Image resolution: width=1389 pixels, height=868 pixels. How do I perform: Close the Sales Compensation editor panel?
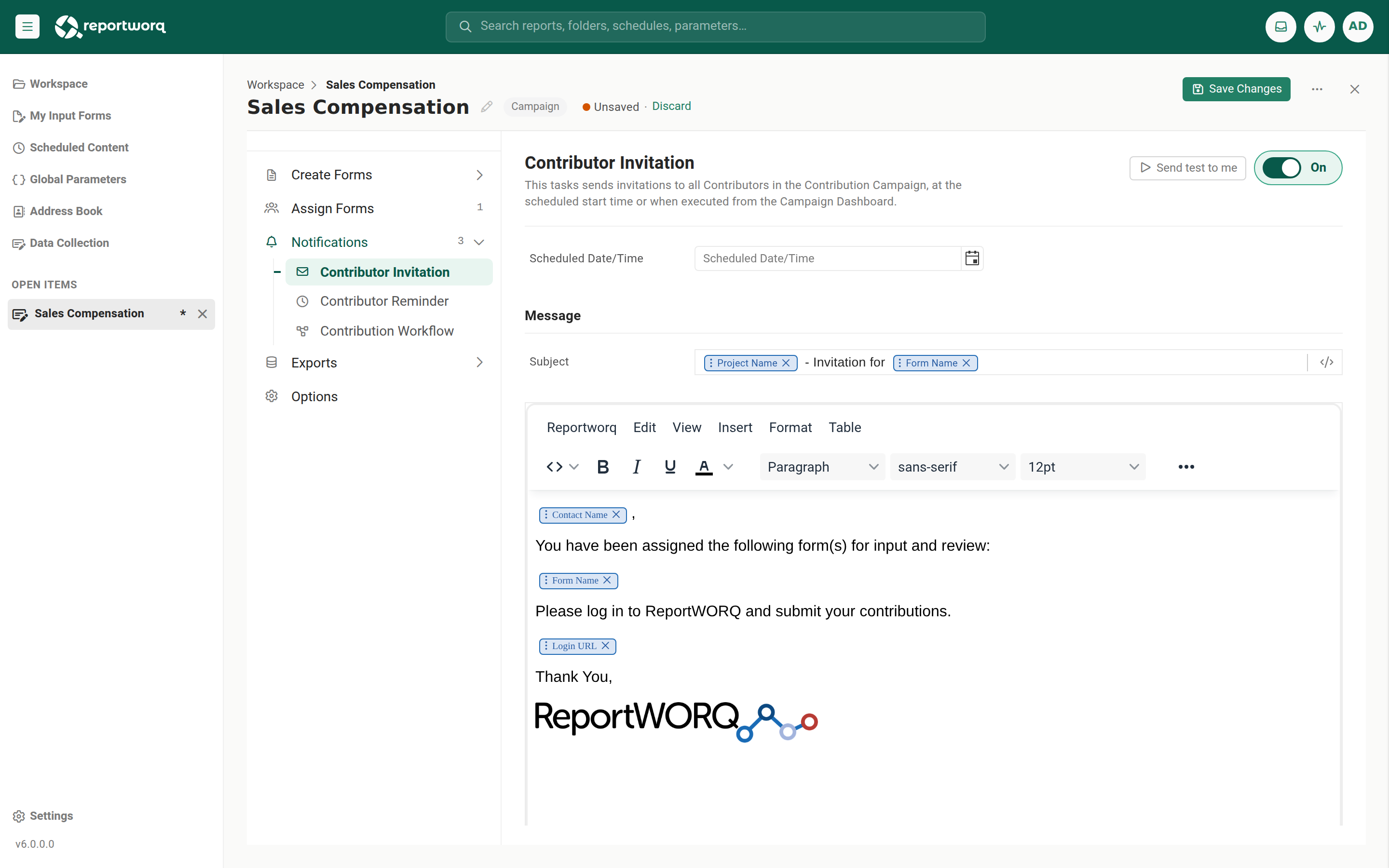[x=1355, y=89]
